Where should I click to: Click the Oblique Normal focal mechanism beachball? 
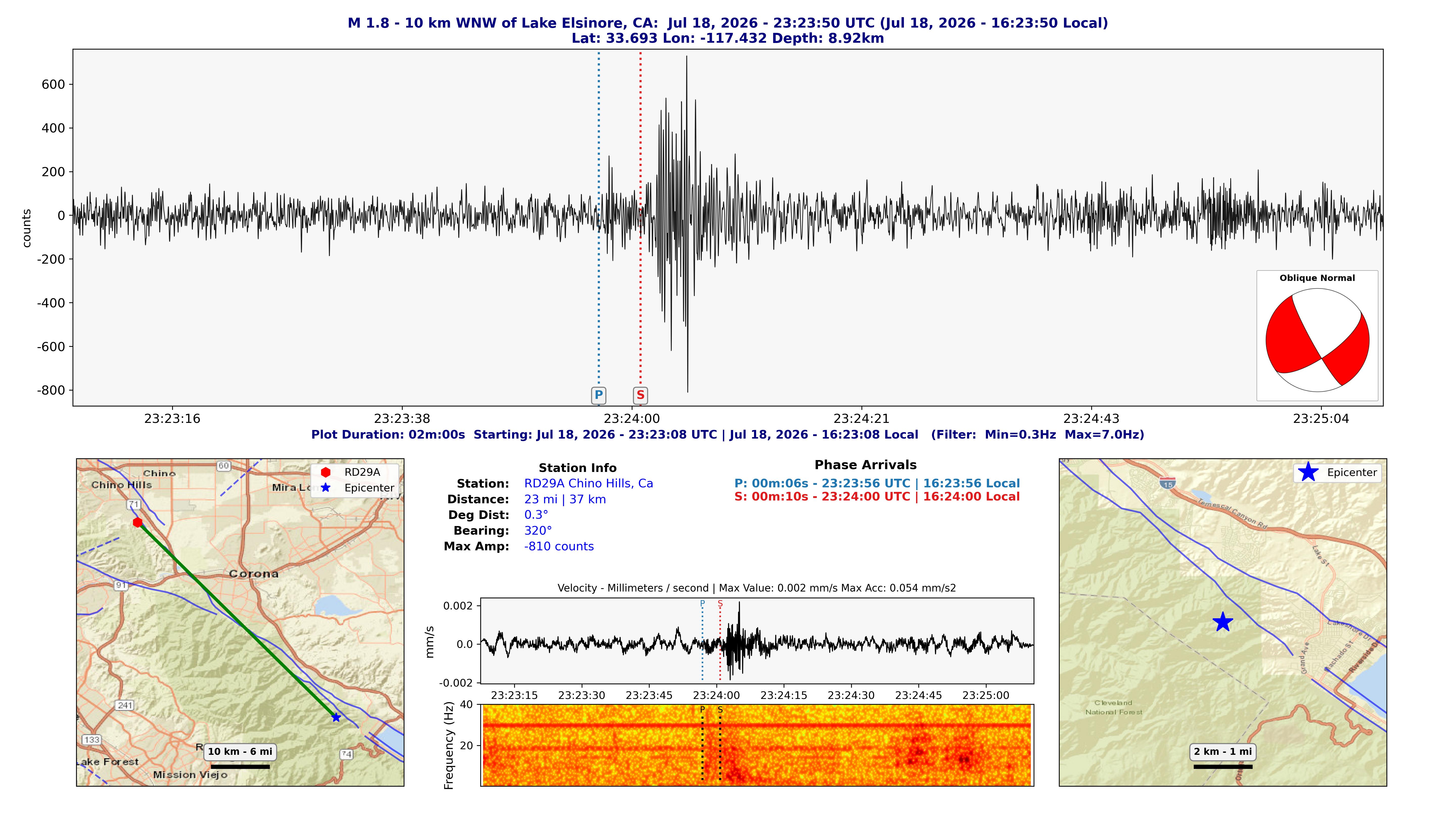(x=1317, y=340)
